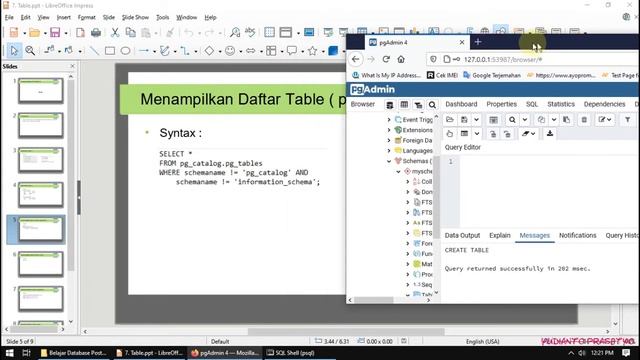Click the Find & Replace icon

pos(235,32)
